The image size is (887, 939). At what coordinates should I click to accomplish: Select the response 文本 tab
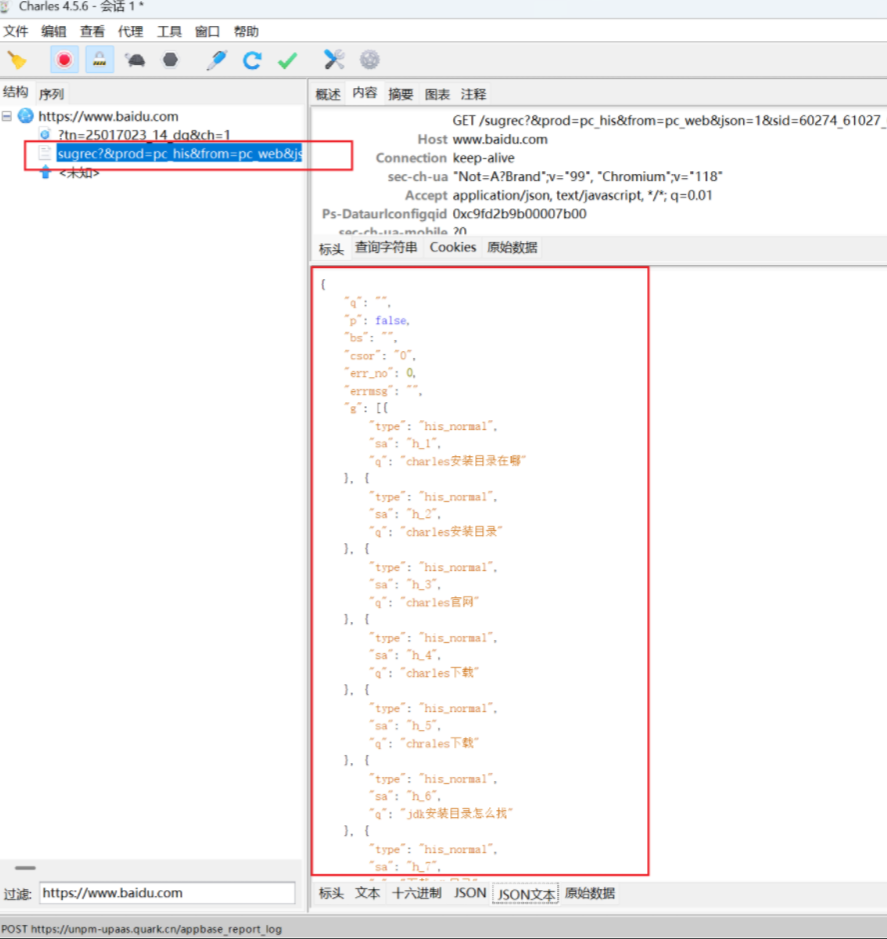click(x=368, y=893)
